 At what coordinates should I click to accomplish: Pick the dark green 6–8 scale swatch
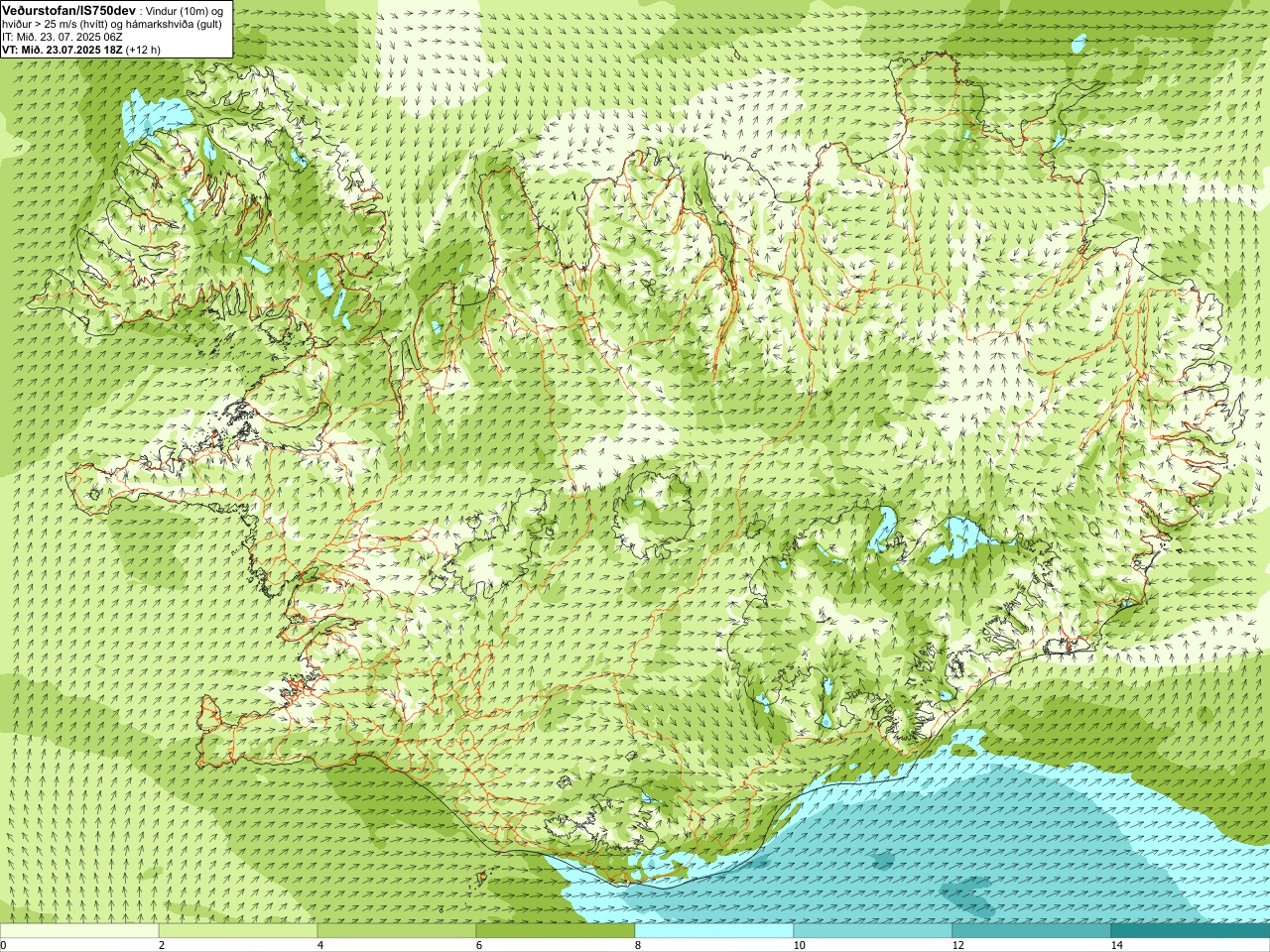(x=556, y=931)
